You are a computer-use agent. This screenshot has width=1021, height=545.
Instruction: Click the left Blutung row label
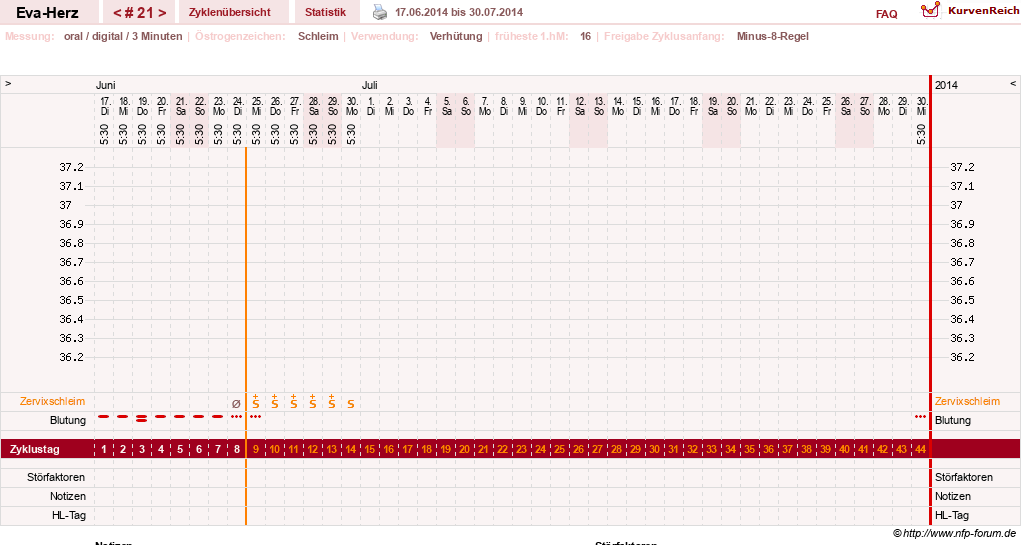point(68,420)
